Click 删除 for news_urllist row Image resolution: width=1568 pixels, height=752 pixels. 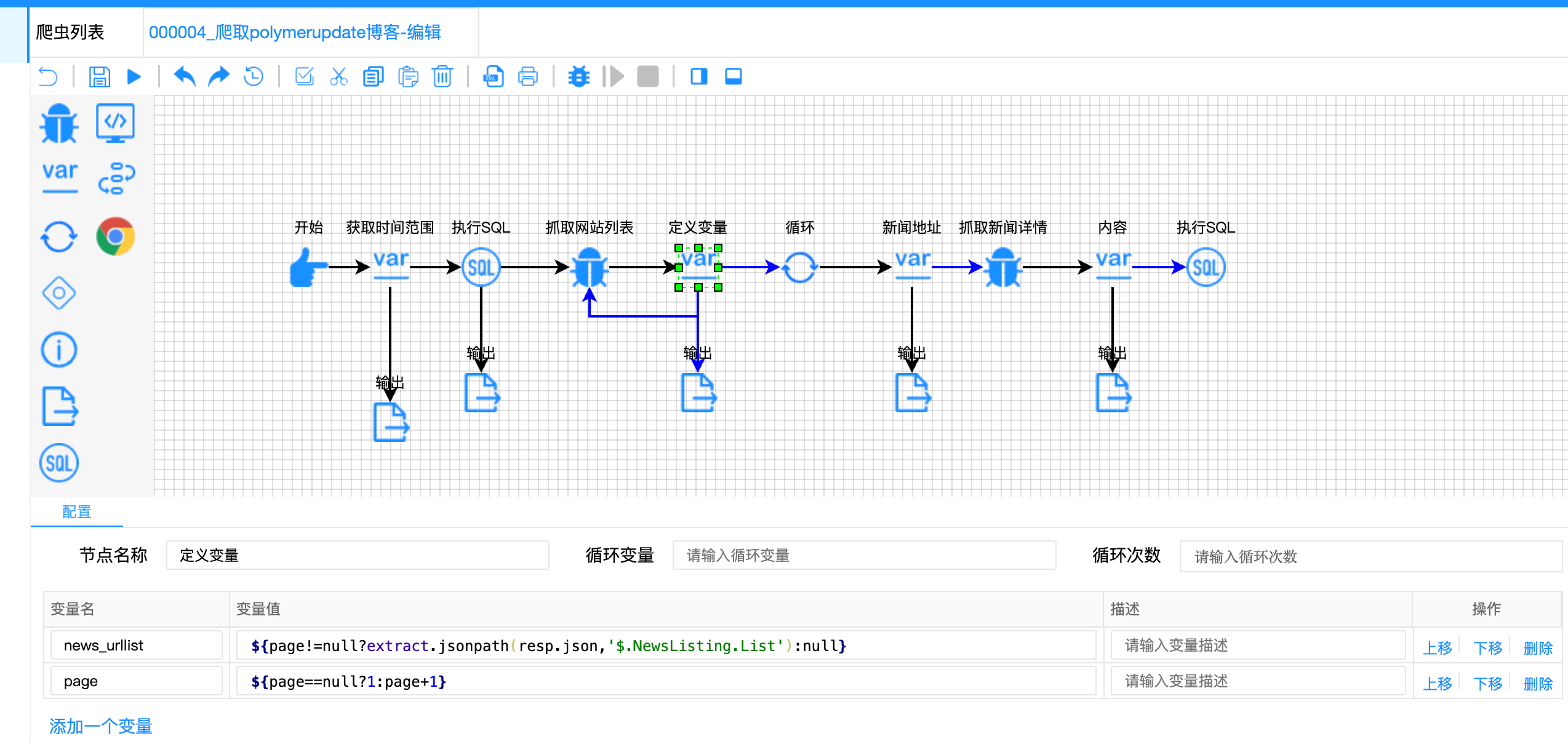click(1537, 647)
